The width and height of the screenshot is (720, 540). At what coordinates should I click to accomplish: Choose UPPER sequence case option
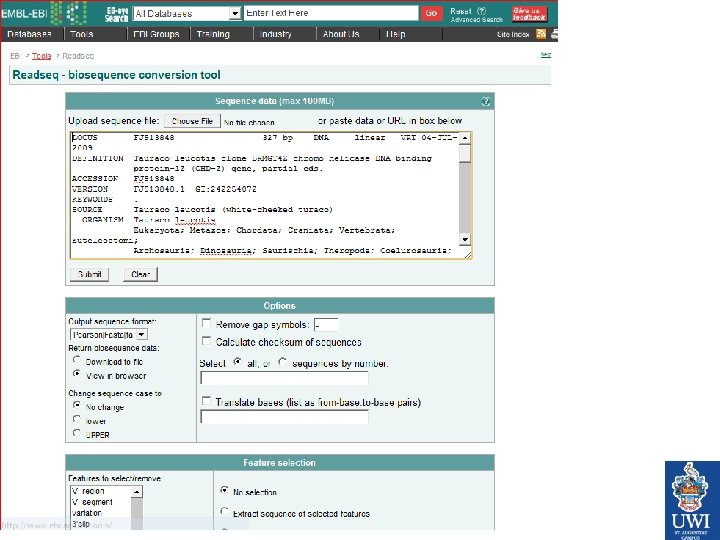coord(77,433)
